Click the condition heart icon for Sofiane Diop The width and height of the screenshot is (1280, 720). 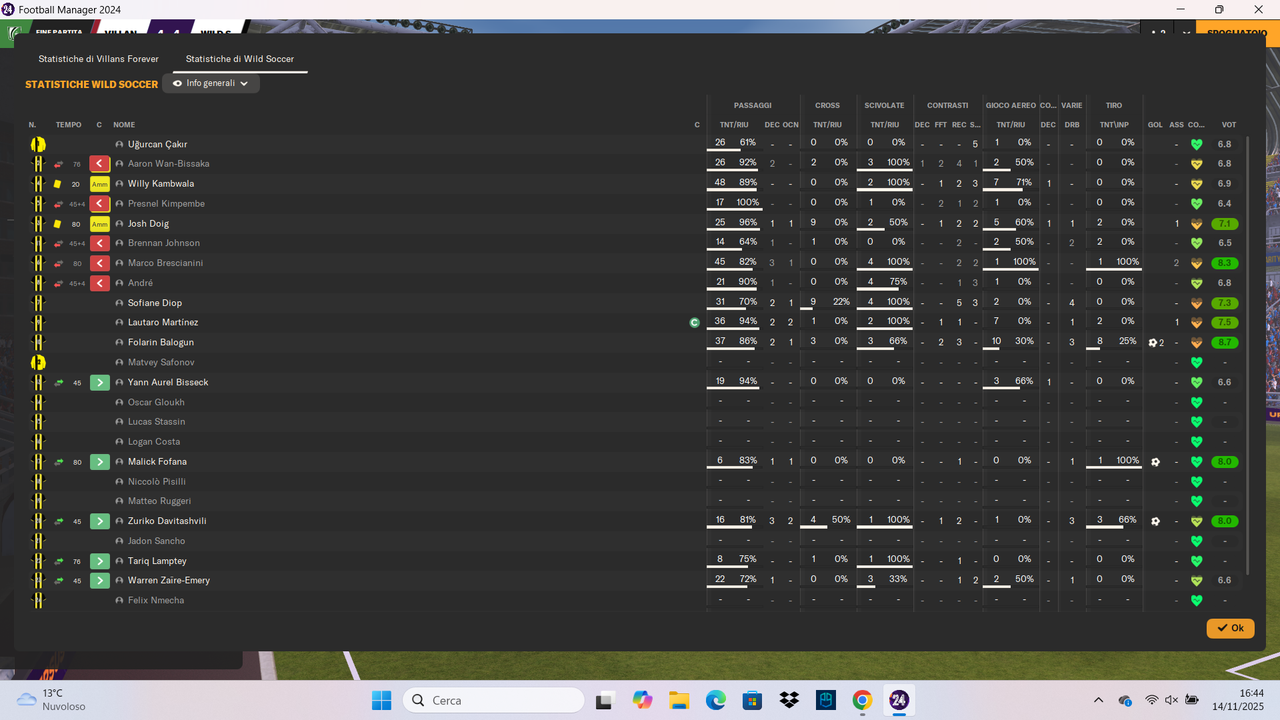[1196, 303]
